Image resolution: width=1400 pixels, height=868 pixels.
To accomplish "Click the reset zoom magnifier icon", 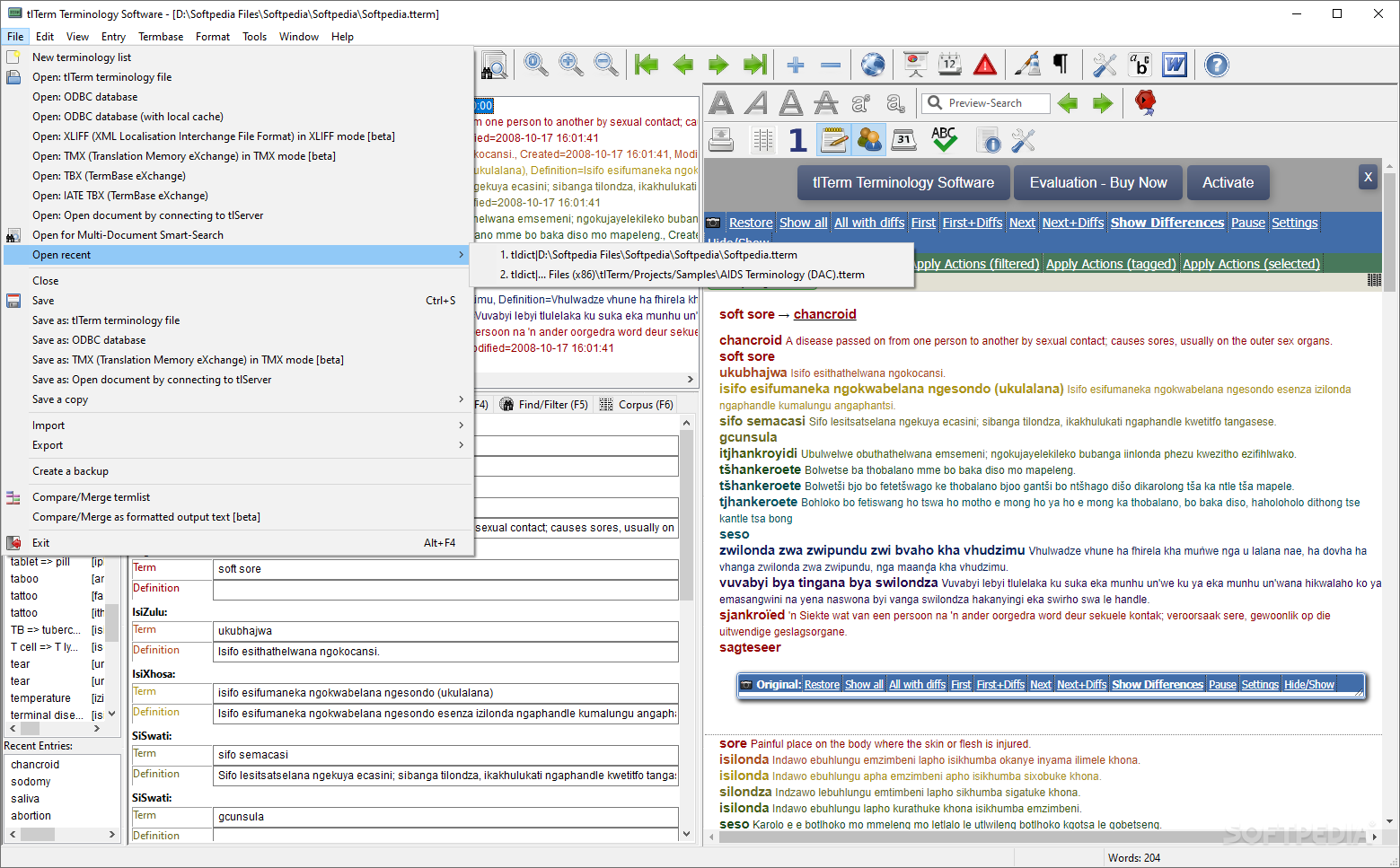I will tap(536, 65).
